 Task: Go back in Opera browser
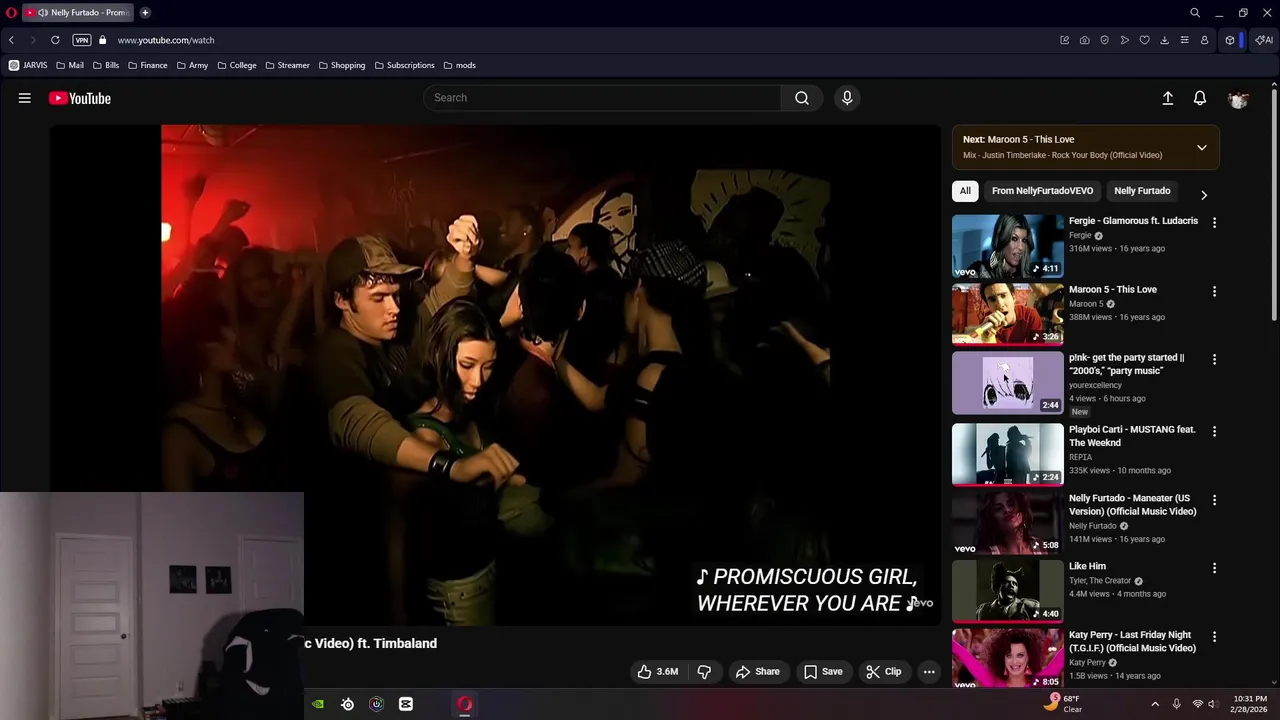(x=11, y=40)
